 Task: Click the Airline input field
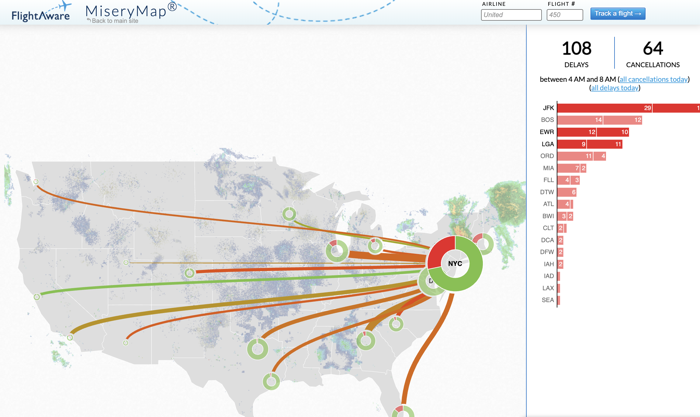coord(511,15)
